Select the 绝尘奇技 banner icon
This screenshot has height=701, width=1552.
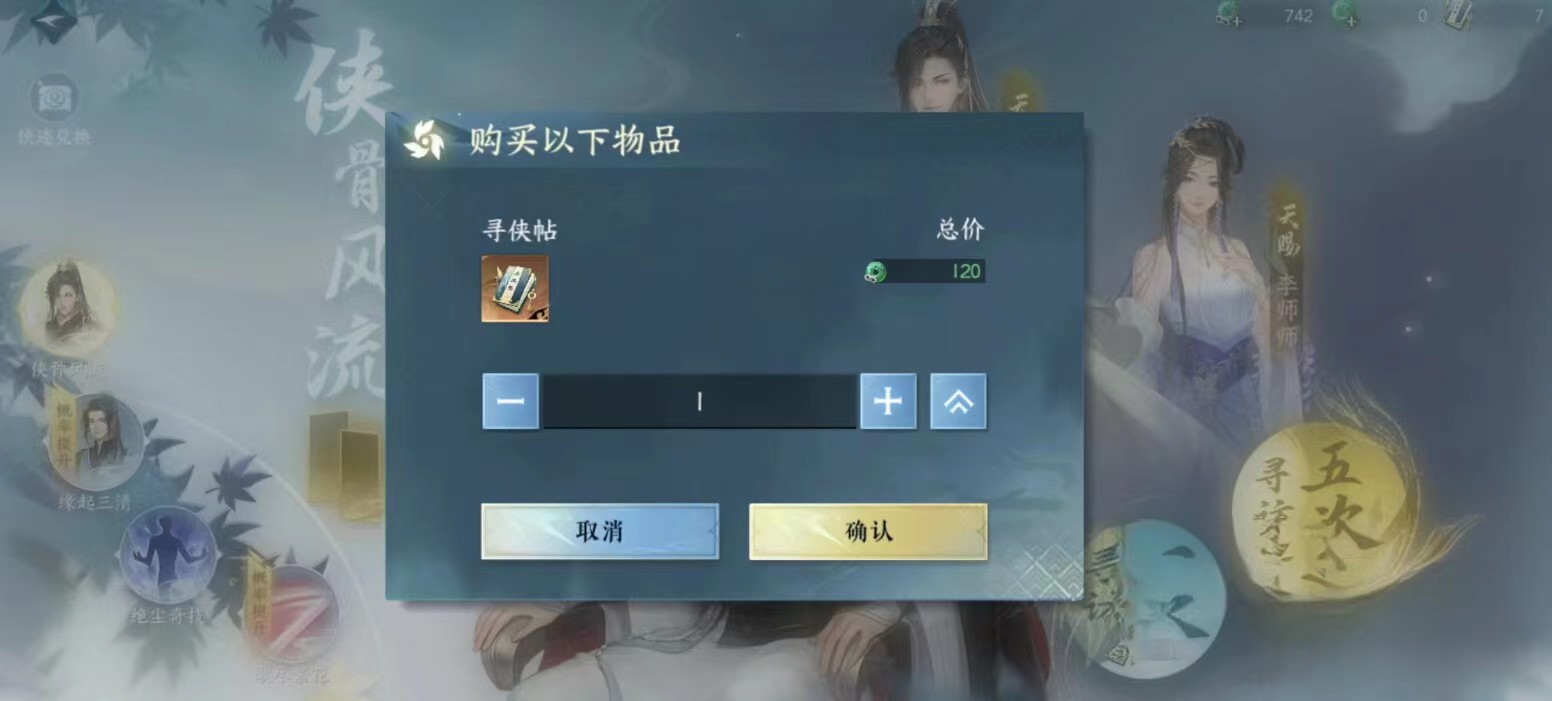pos(167,556)
